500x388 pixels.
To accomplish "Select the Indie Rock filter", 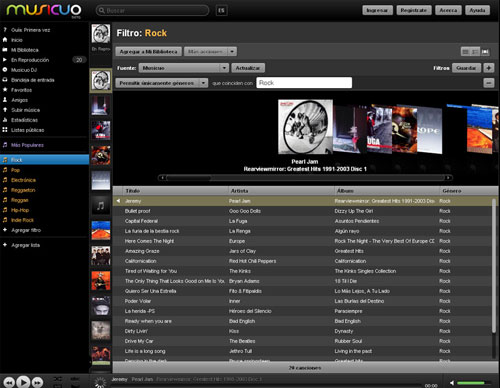I will pos(22,220).
